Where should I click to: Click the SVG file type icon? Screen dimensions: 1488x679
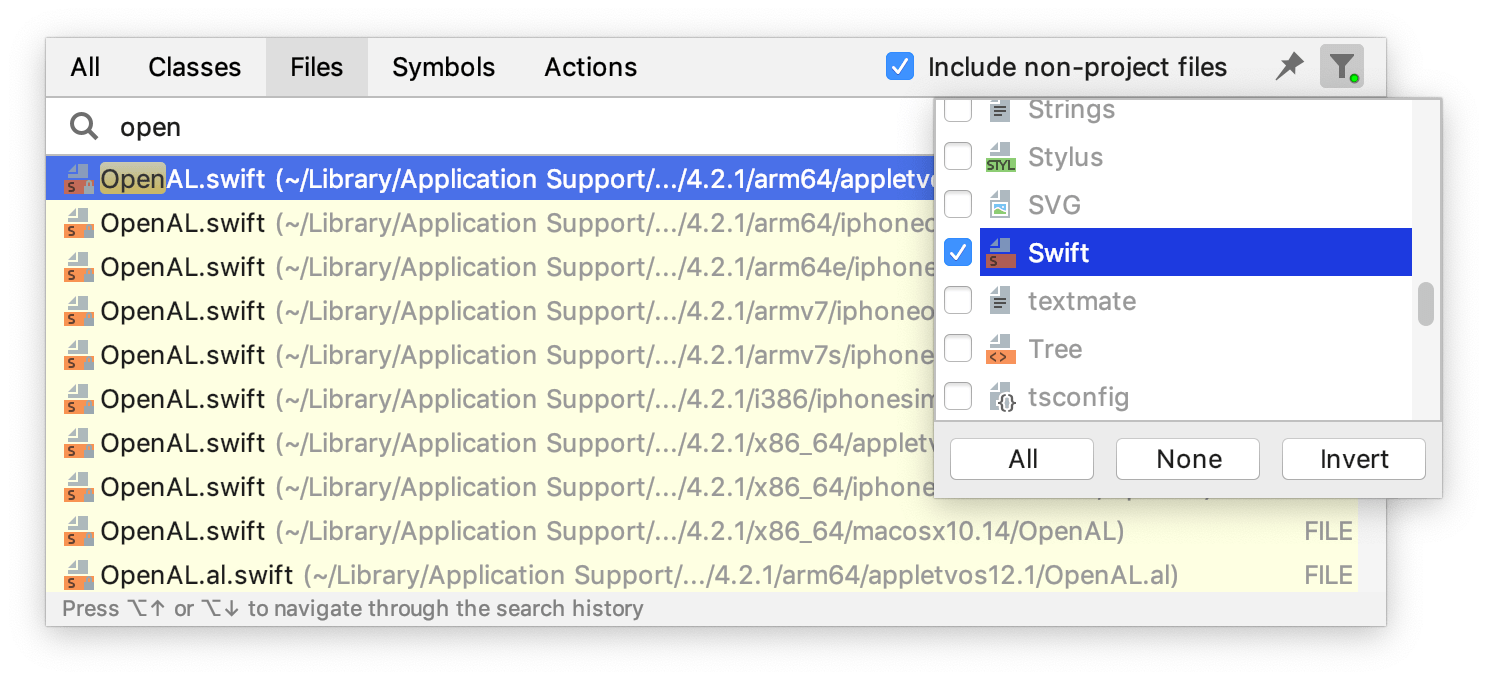pos(999,205)
